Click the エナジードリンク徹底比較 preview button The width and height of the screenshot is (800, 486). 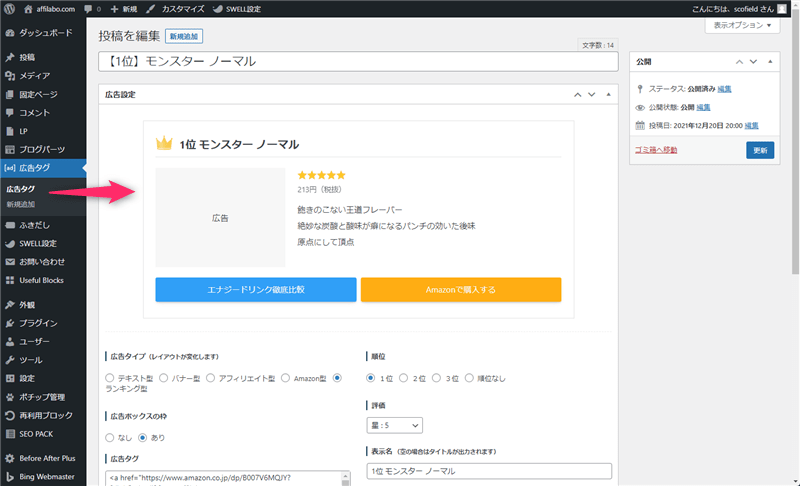point(256,290)
